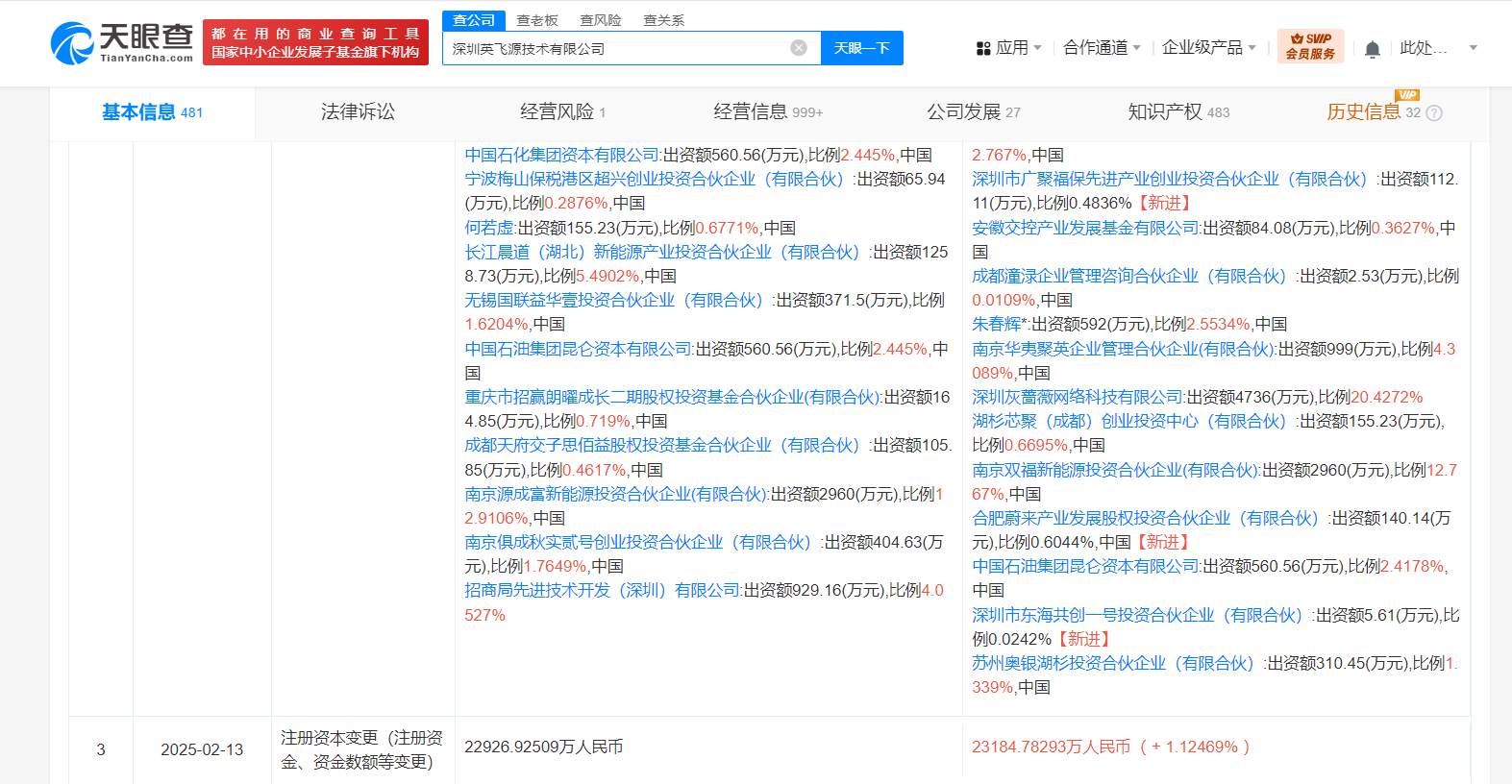The height and width of the screenshot is (784, 1512).
Task: Open 湖杉芯聚（成都）创业投资中心 link
Action: tap(1128, 421)
